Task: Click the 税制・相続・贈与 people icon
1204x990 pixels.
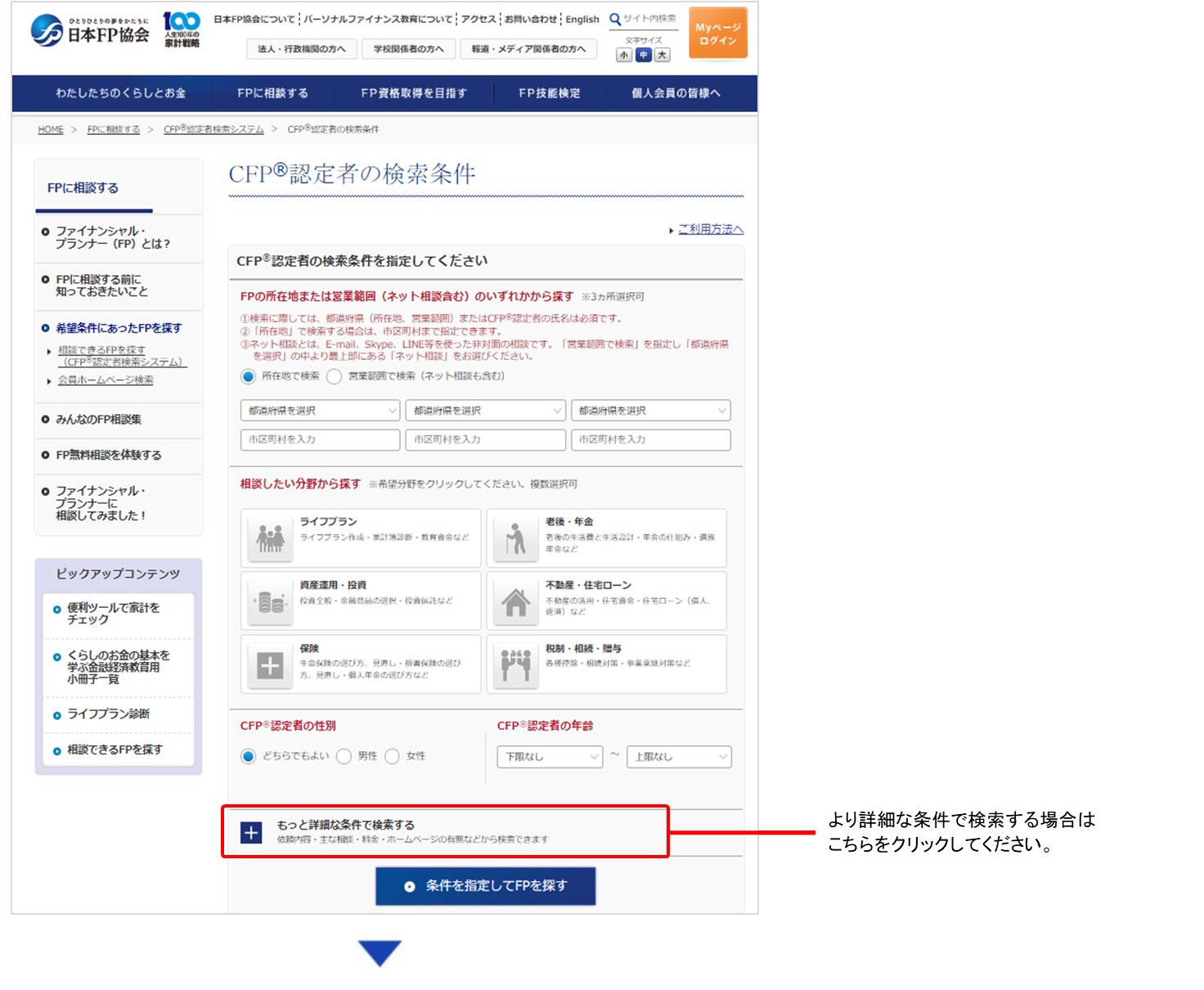Action: [x=515, y=665]
